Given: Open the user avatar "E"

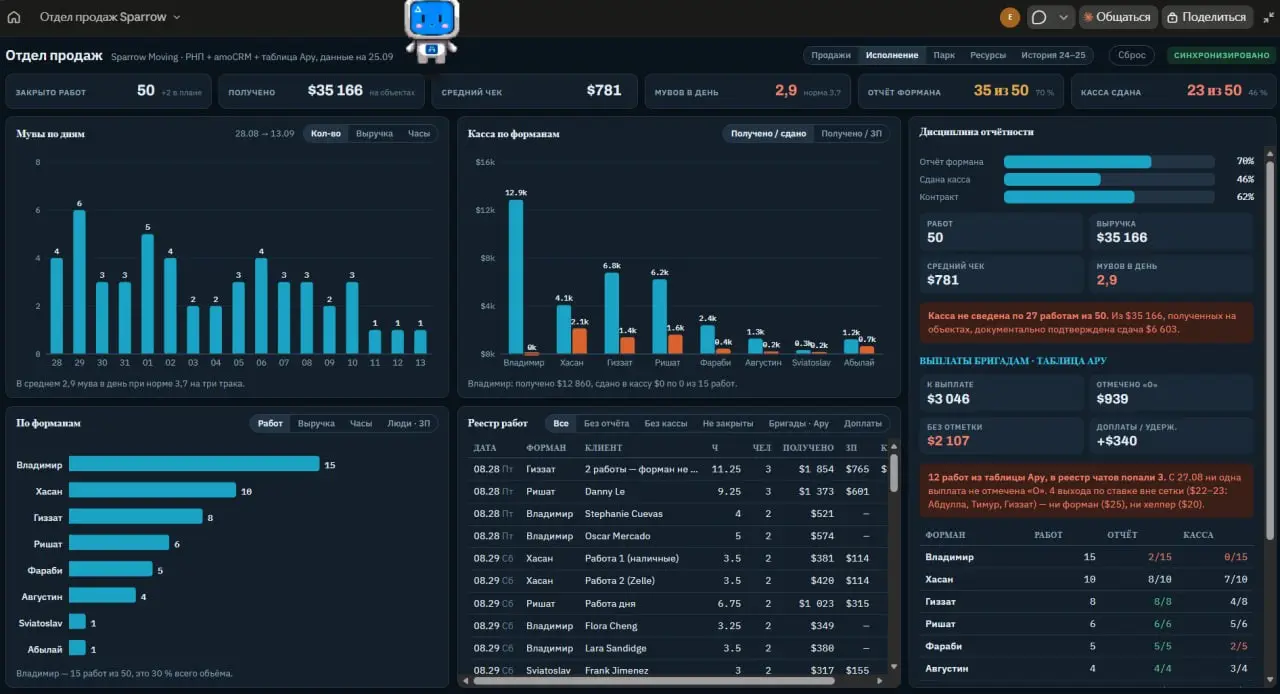Looking at the screenshot, I should click(1010, 17).
